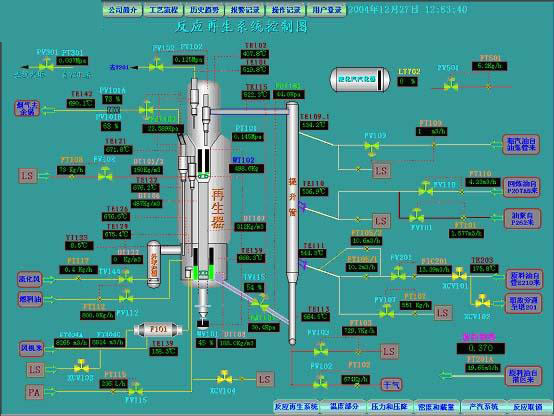Click the PA air source box
554x416 pixels.
click(34, 392)
